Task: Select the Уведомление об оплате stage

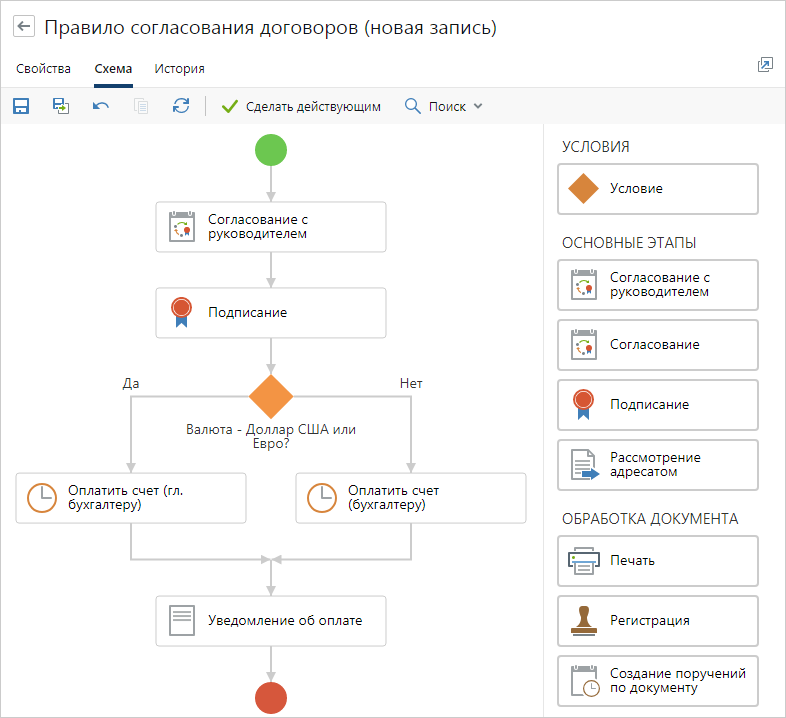Action: pyautogui.click(x=270, y=620)
